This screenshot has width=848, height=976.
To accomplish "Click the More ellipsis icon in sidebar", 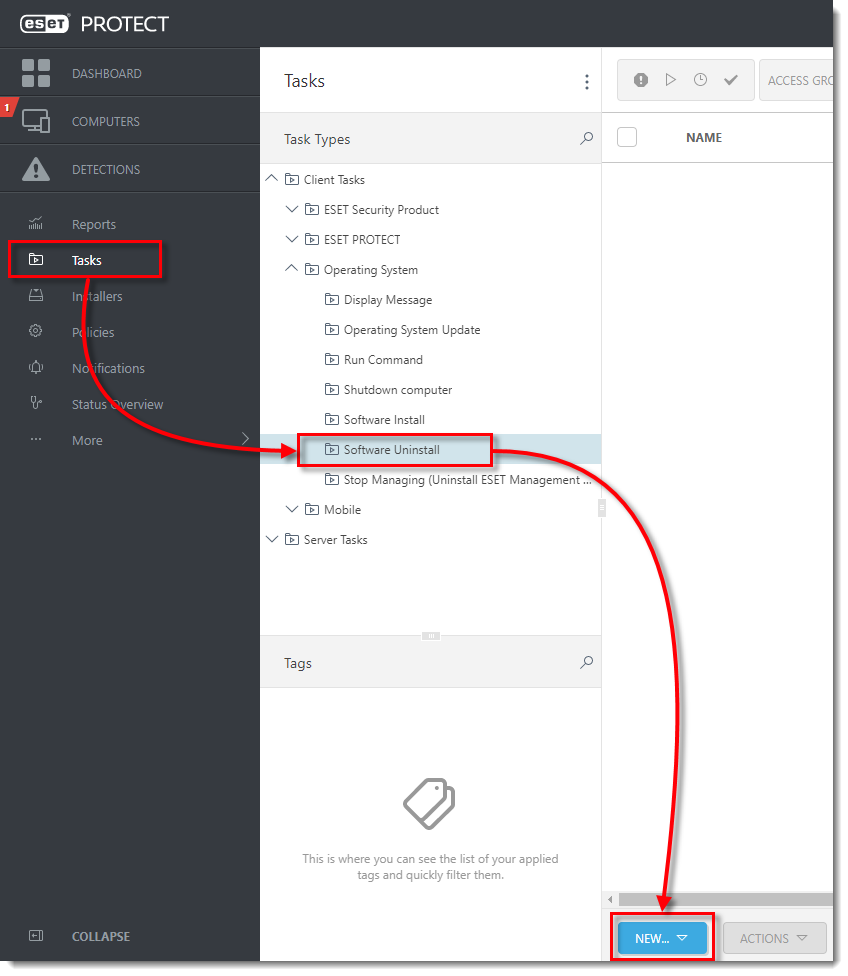I will 36,439.
